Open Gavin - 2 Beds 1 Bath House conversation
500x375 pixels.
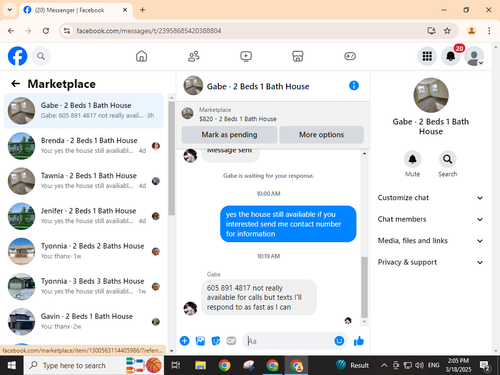[84, 322]
